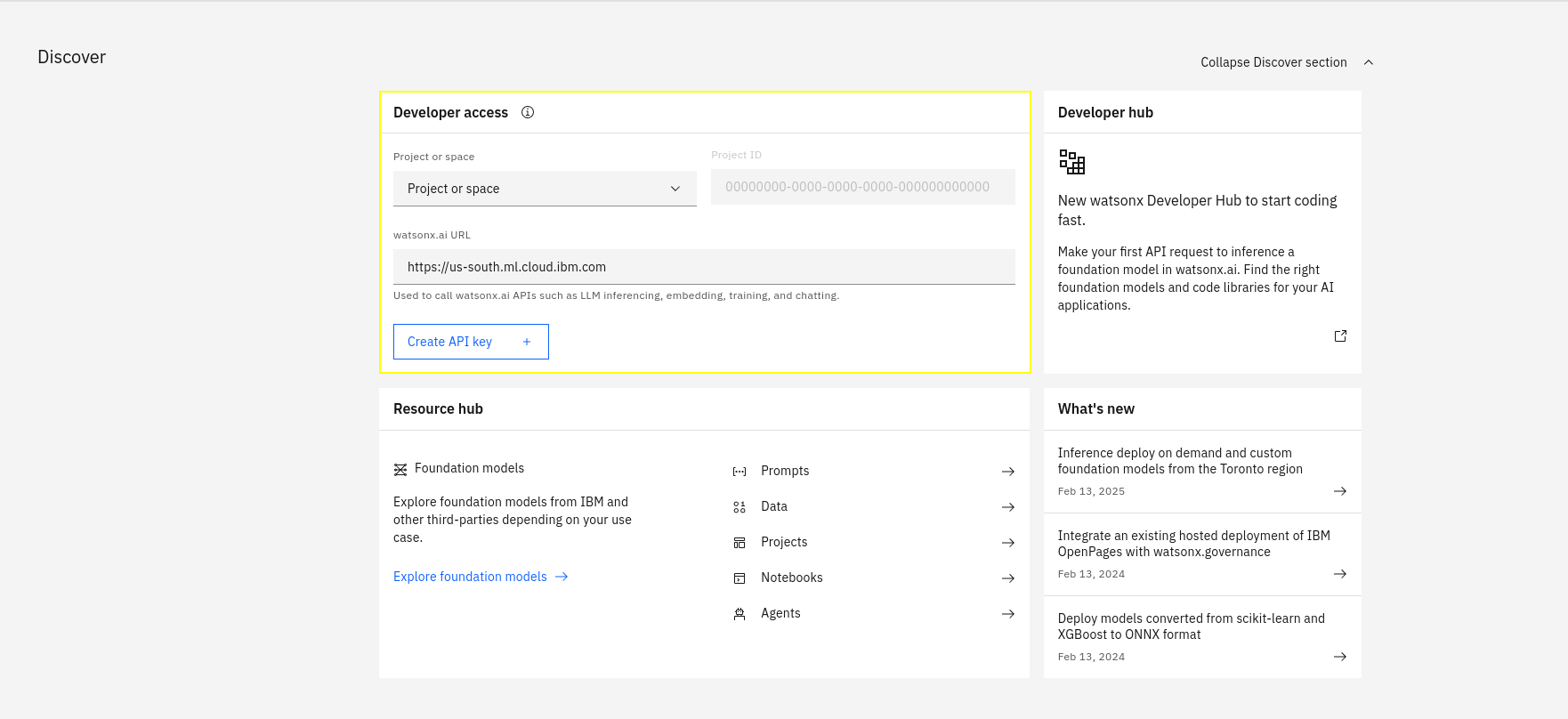Click the Discover section heading

click(x=72, y=57)
